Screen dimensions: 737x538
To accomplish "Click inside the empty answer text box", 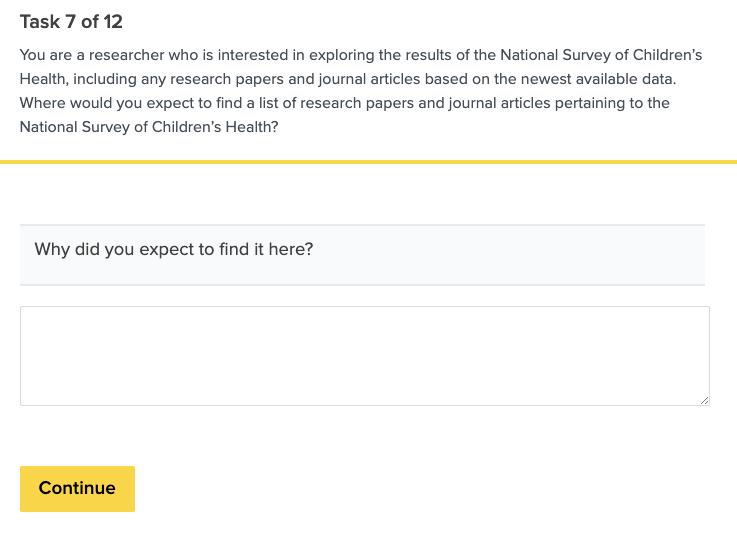I will point(364,355).
